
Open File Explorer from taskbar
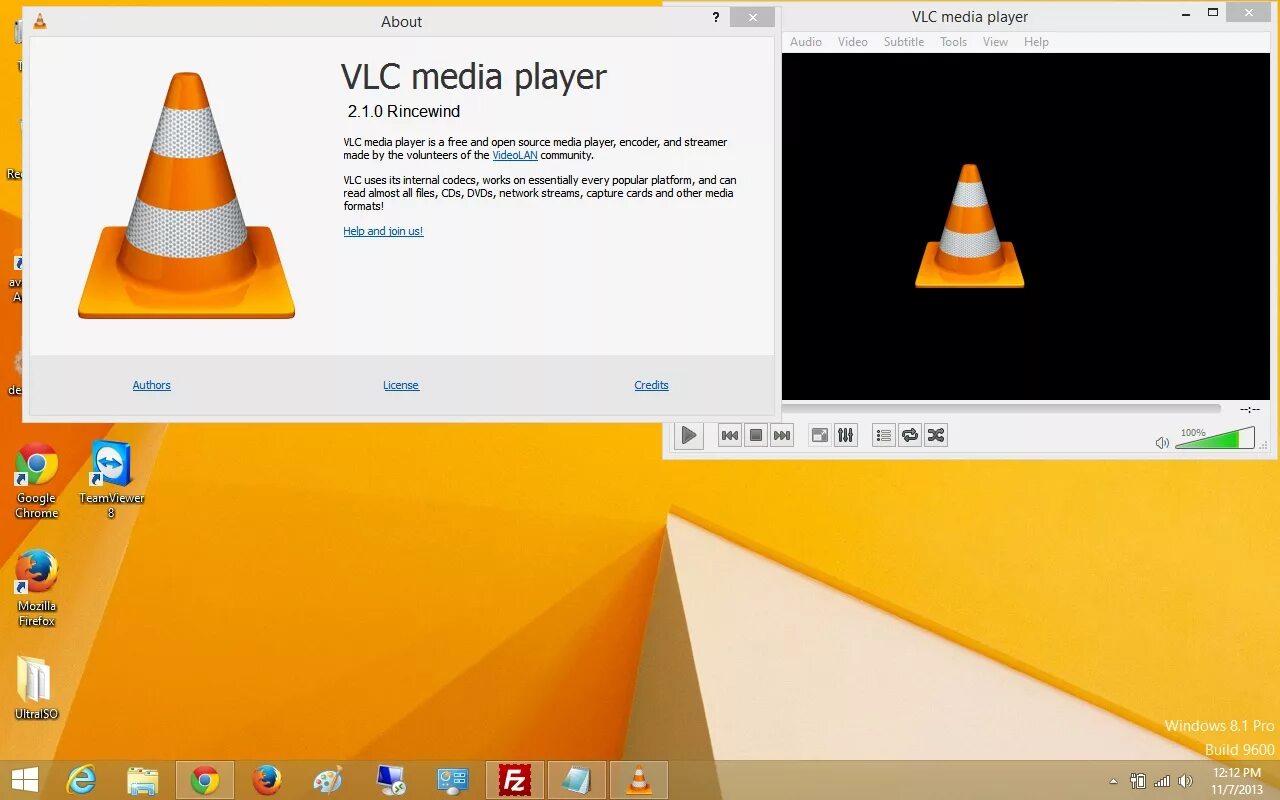click(x=143, y=780)
